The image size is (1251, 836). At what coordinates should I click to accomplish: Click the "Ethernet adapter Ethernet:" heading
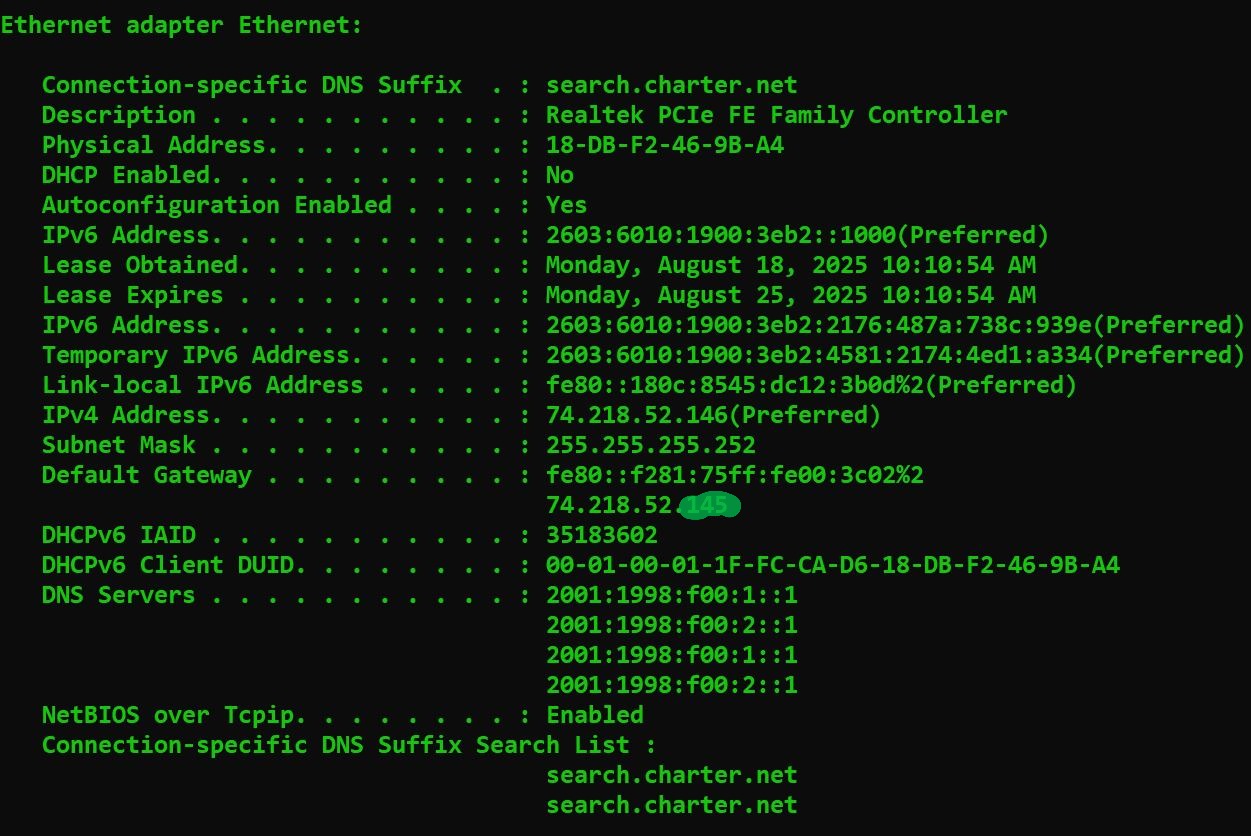181,25
